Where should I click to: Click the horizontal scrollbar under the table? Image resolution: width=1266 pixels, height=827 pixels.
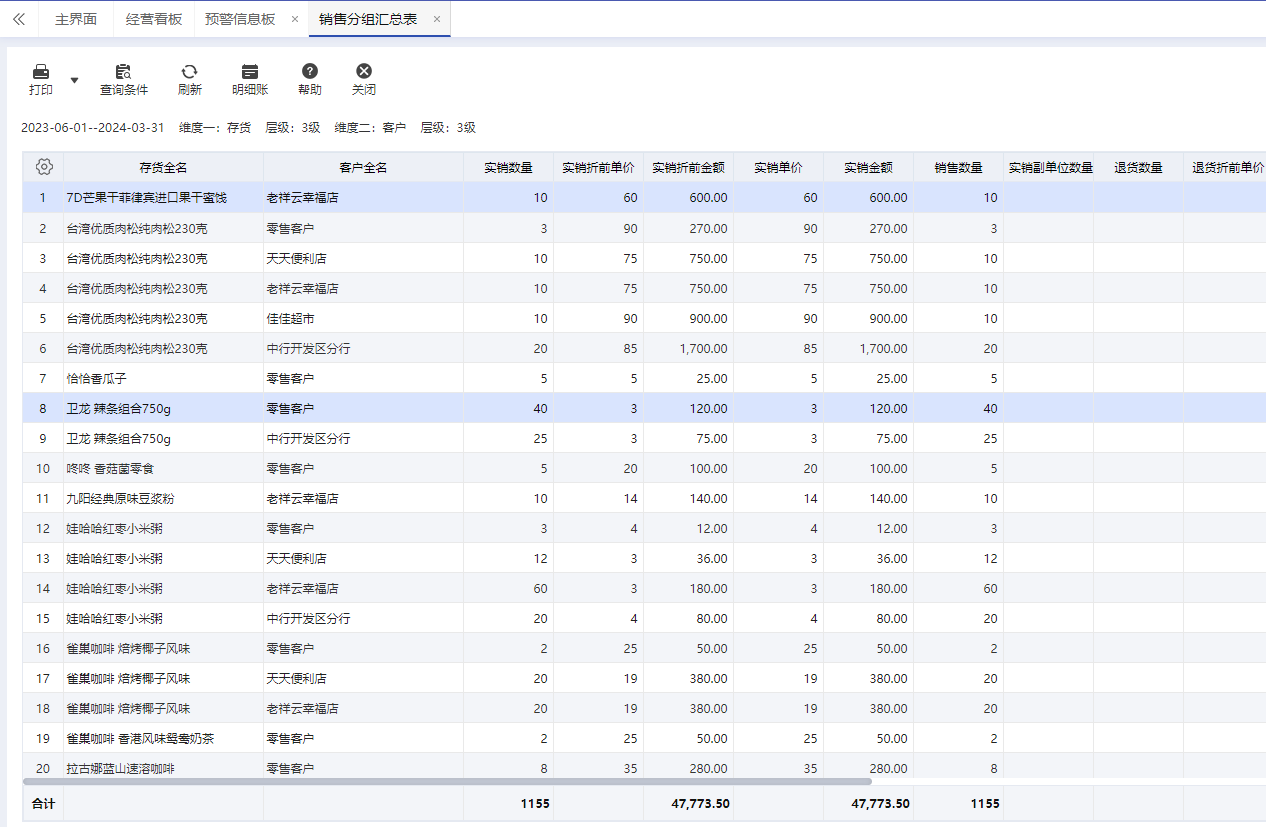pyautogui.click(x=447, y=781)
